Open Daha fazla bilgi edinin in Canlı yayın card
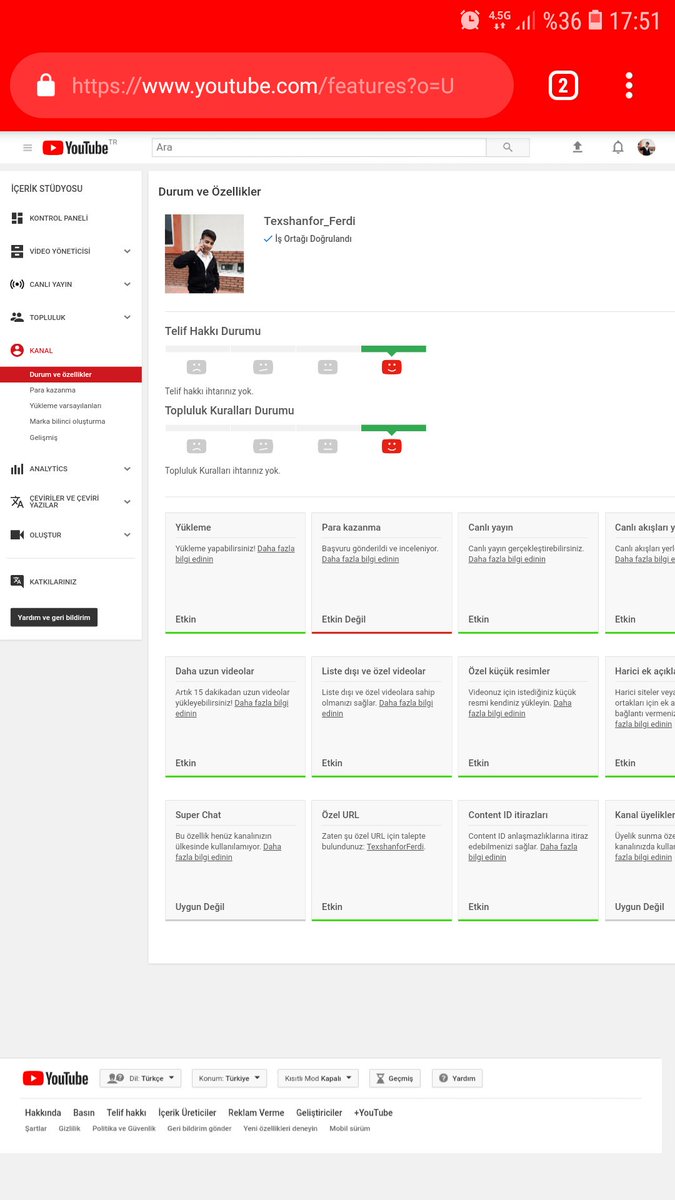This screenshot has width=675, height=1200. [507, 559]
